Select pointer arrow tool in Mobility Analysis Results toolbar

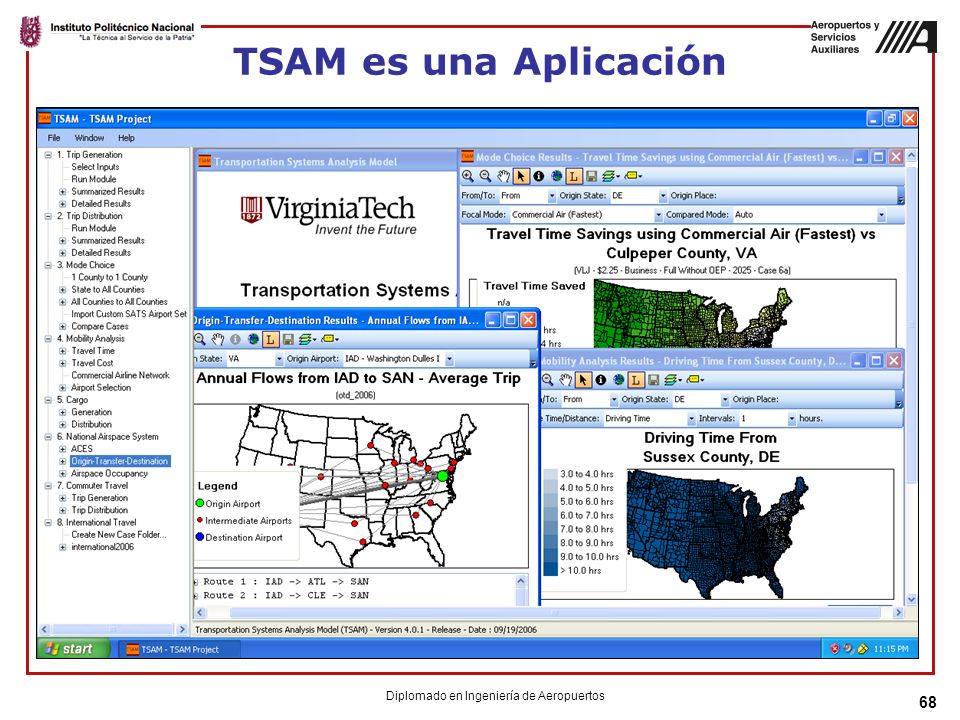point(583,380)
